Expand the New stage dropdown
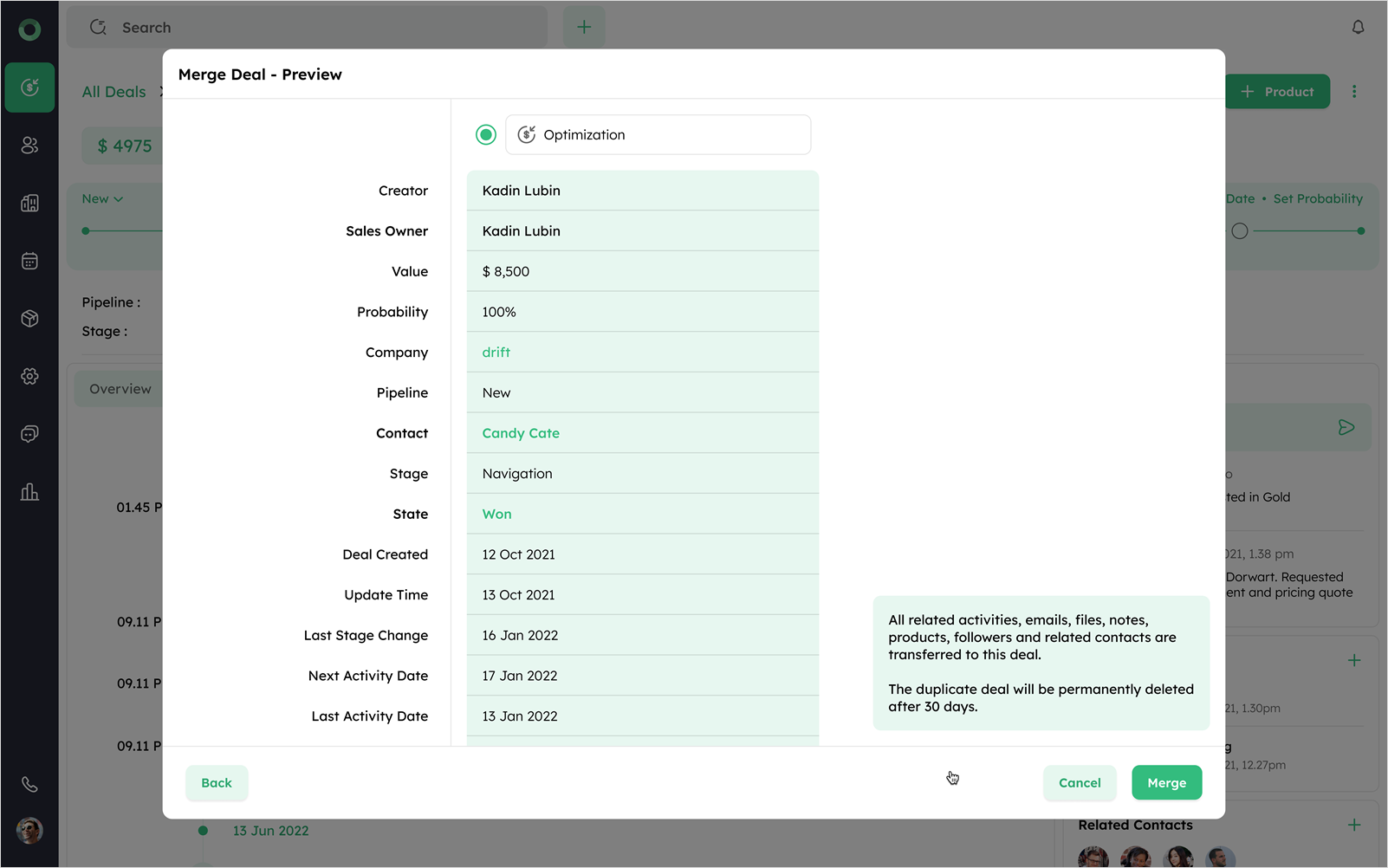This screenshot has height=868, width=1388. pos(102,198)
